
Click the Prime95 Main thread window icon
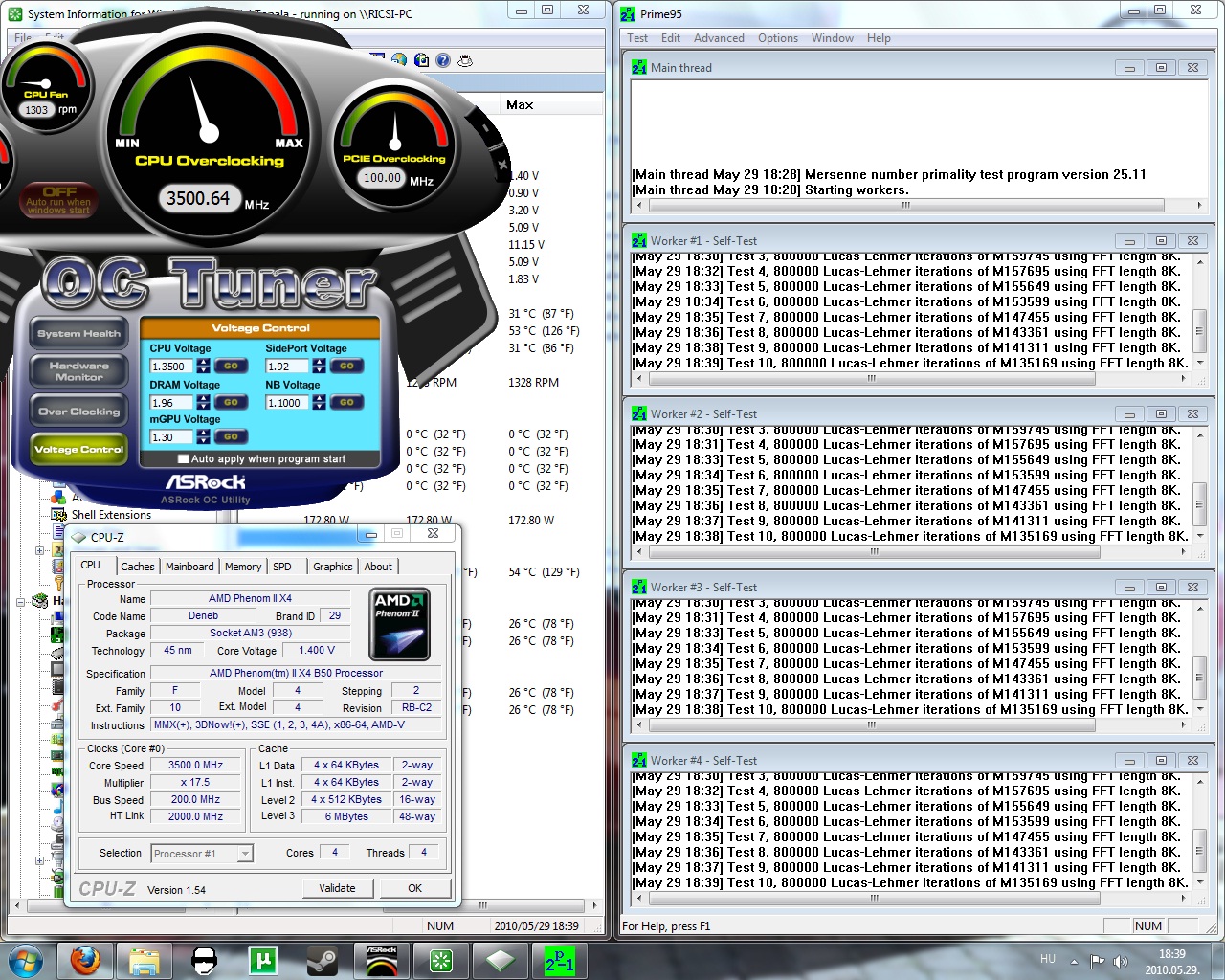(639, 67)
